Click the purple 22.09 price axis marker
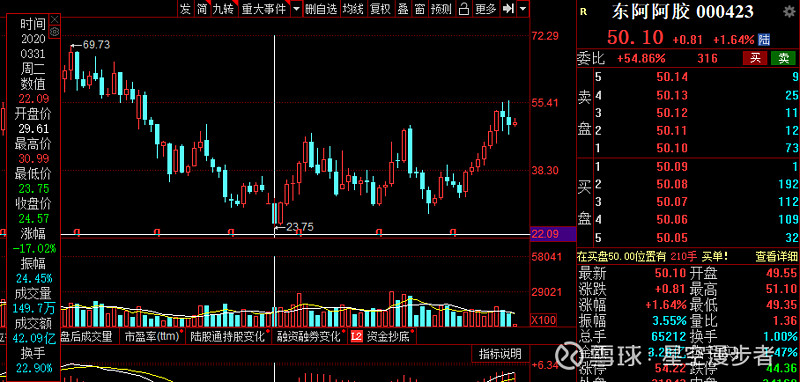Image resolution: width=800 pixels, height=382 pixels. pos(553,235)
